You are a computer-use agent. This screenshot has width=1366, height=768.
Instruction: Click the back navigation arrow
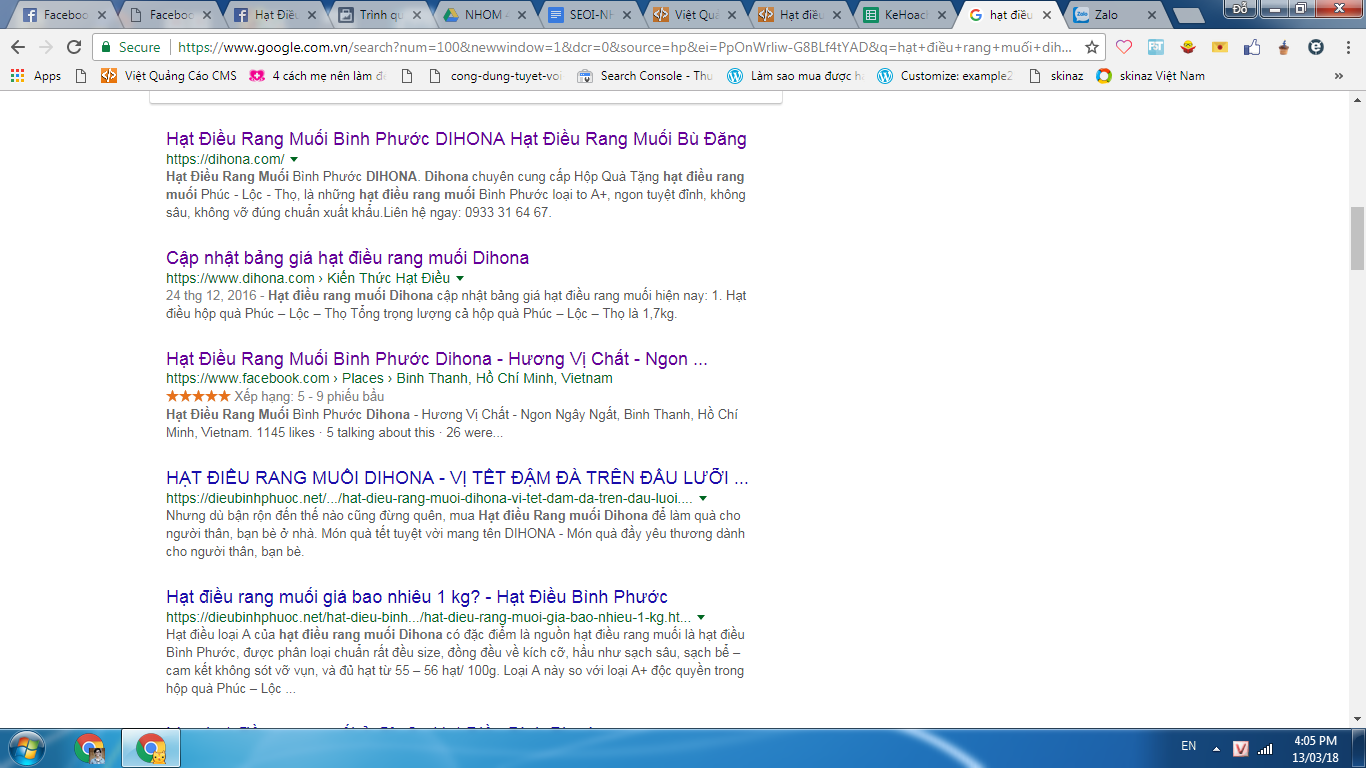18,47
